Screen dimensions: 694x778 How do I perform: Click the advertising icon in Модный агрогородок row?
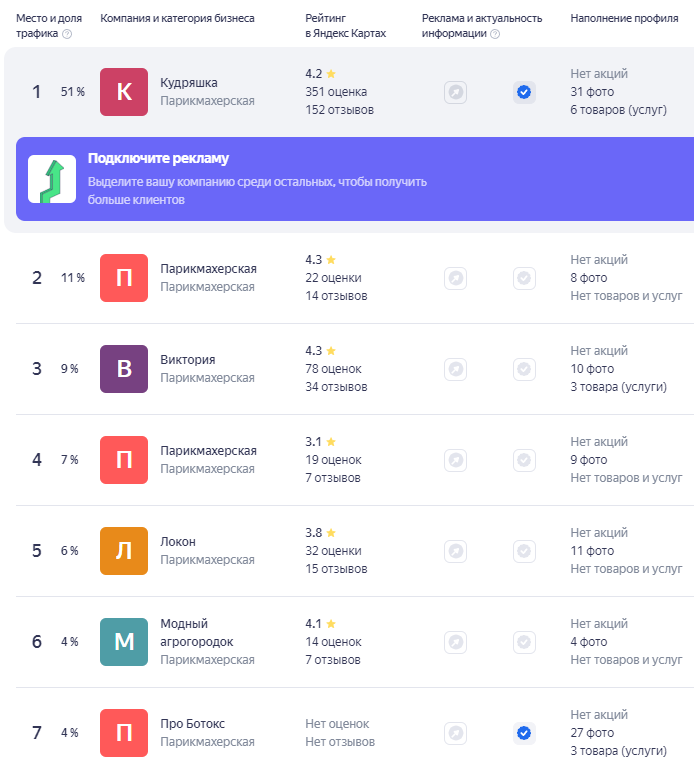pyautogui.click(x=455, y=642)
